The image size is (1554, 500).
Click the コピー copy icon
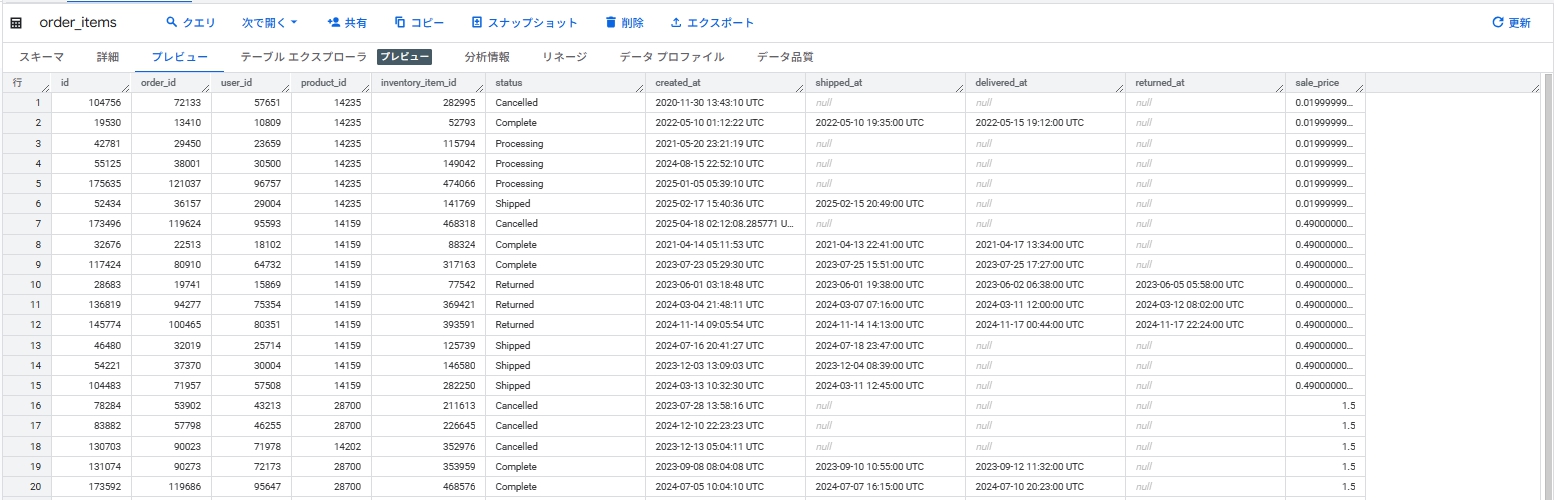[400, 23]
